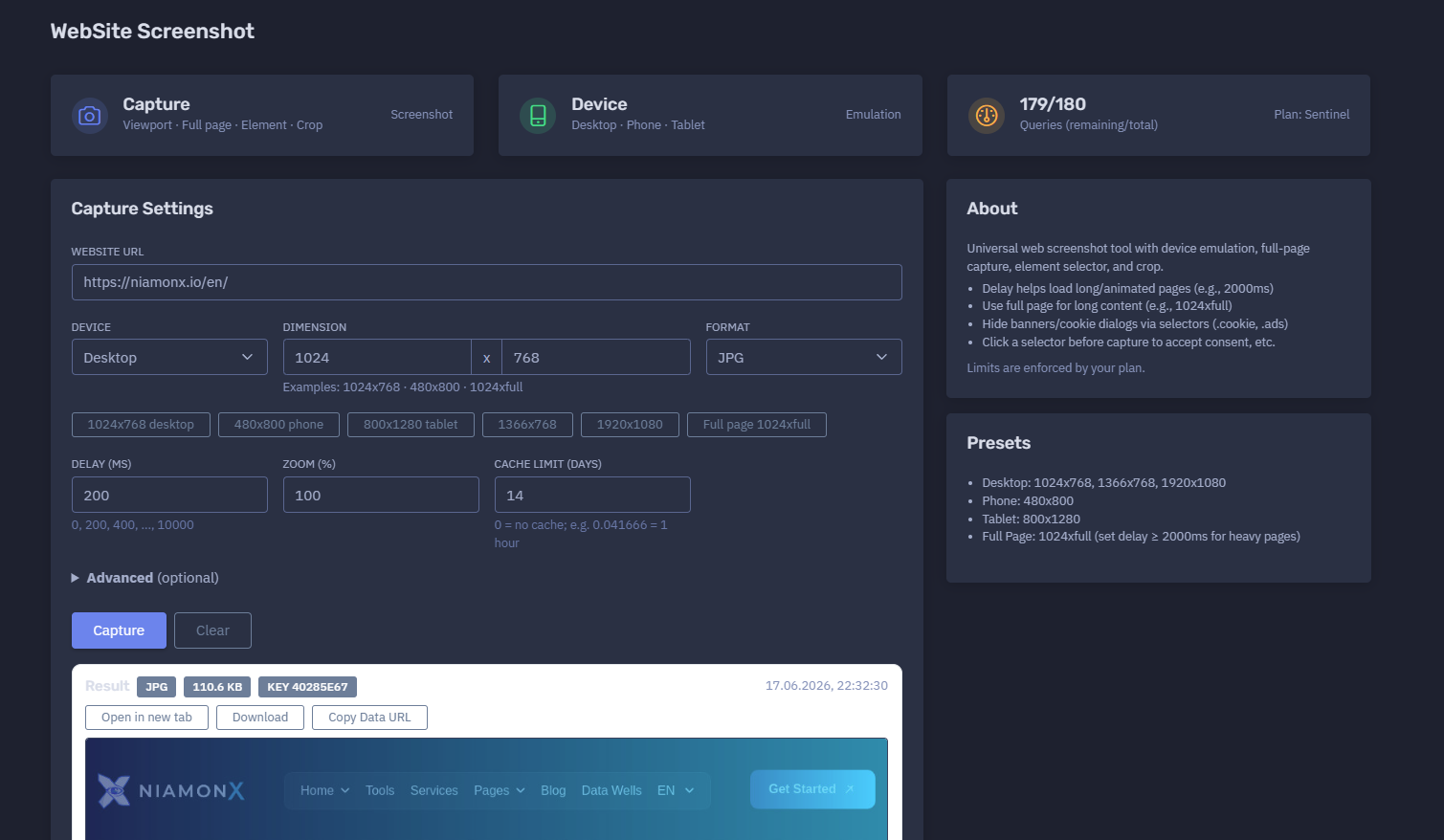Pick the Full page 1024xfull preset
Screen dimensions: 1444x840
757,425
